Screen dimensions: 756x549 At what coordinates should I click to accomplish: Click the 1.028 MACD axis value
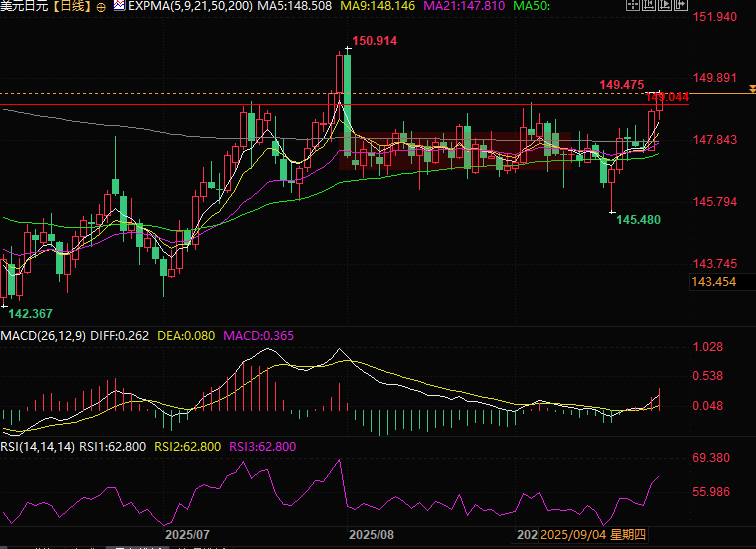(707, 347)
